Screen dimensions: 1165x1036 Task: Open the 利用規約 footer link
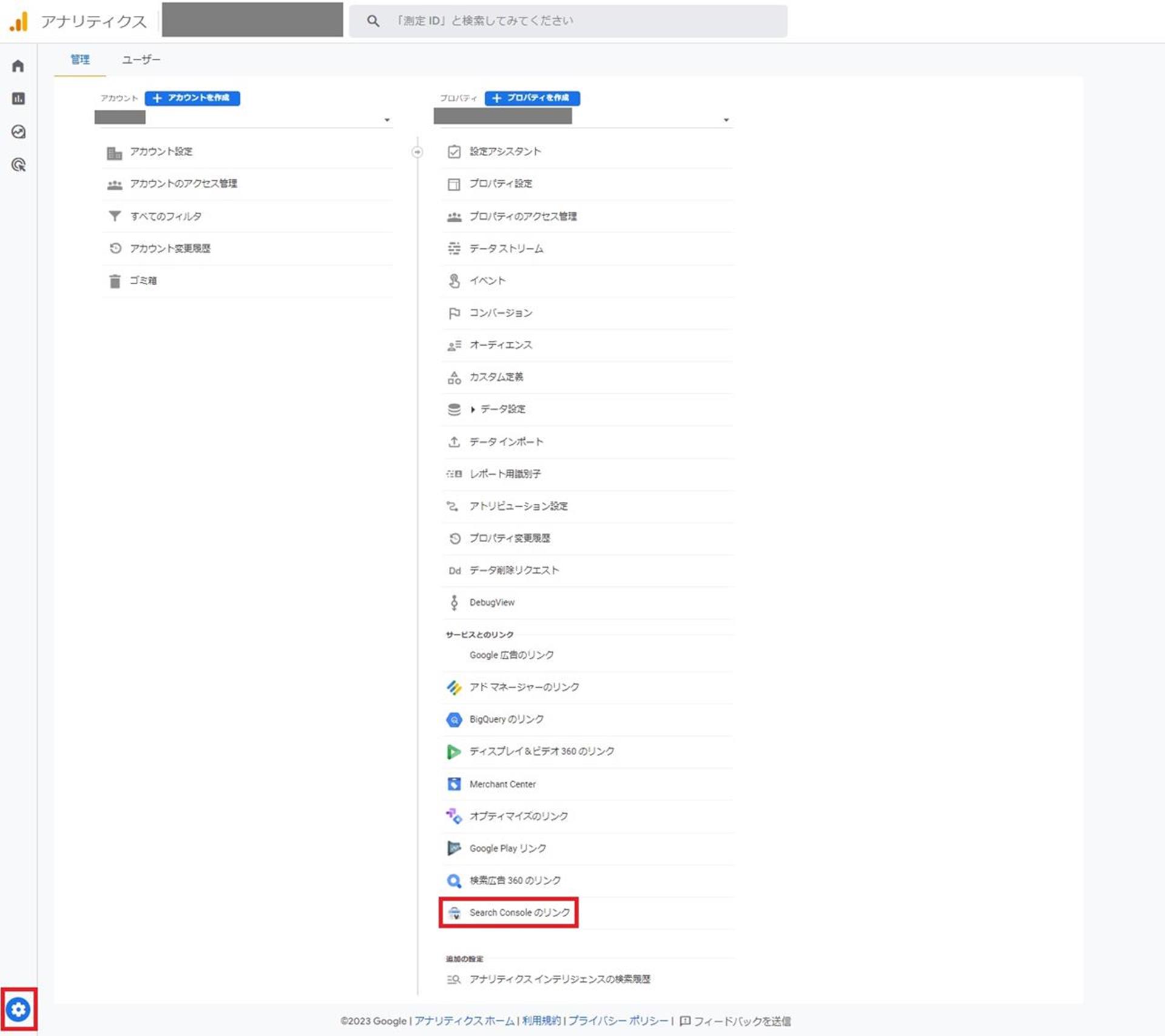click(x=541, y=1021)
